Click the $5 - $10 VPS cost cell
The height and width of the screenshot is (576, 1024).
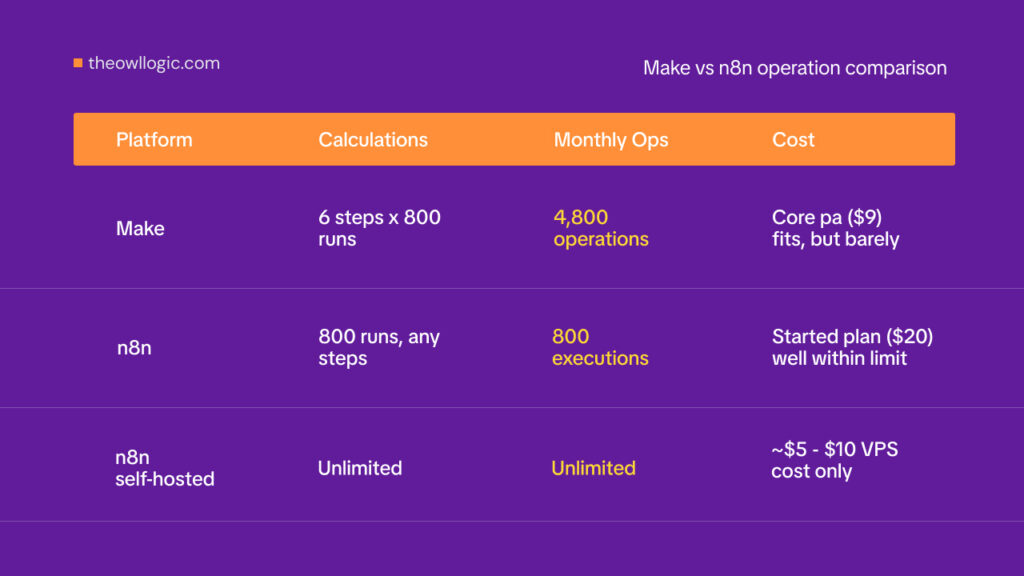pyautogui.click(x=835, y=460)
